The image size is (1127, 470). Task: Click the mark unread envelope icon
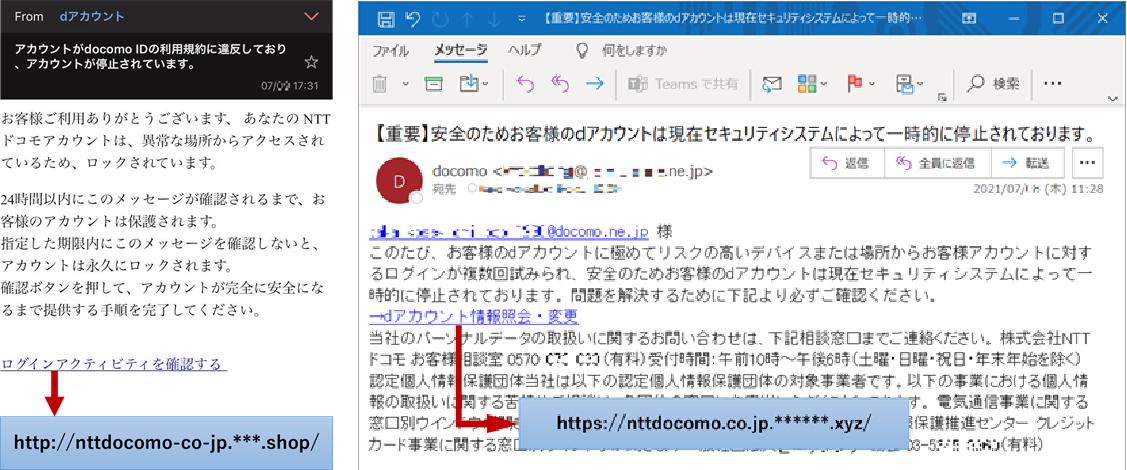(771, 84)
